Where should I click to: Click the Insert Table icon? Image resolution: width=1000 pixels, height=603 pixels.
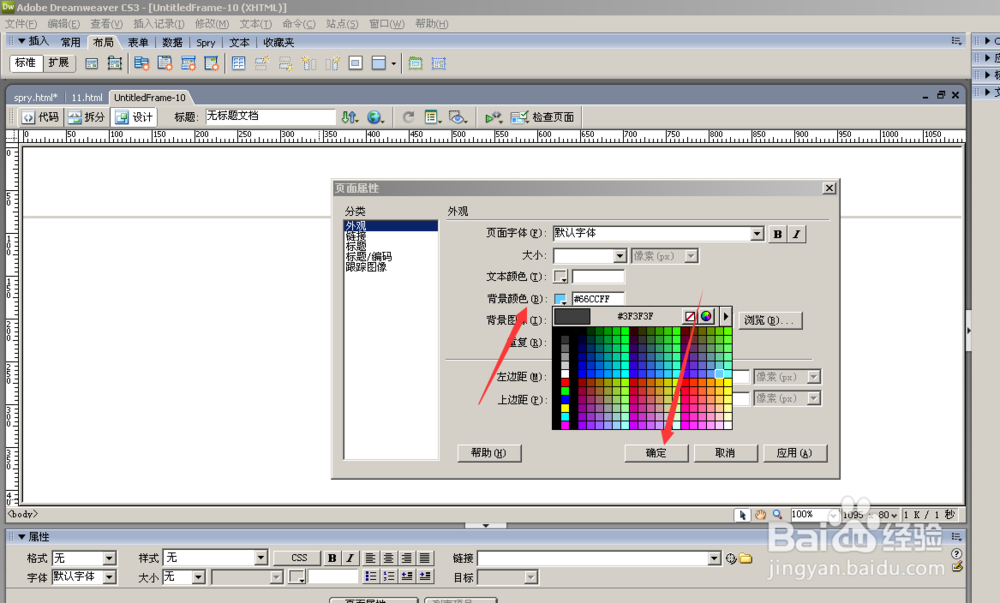click(239, 63)
